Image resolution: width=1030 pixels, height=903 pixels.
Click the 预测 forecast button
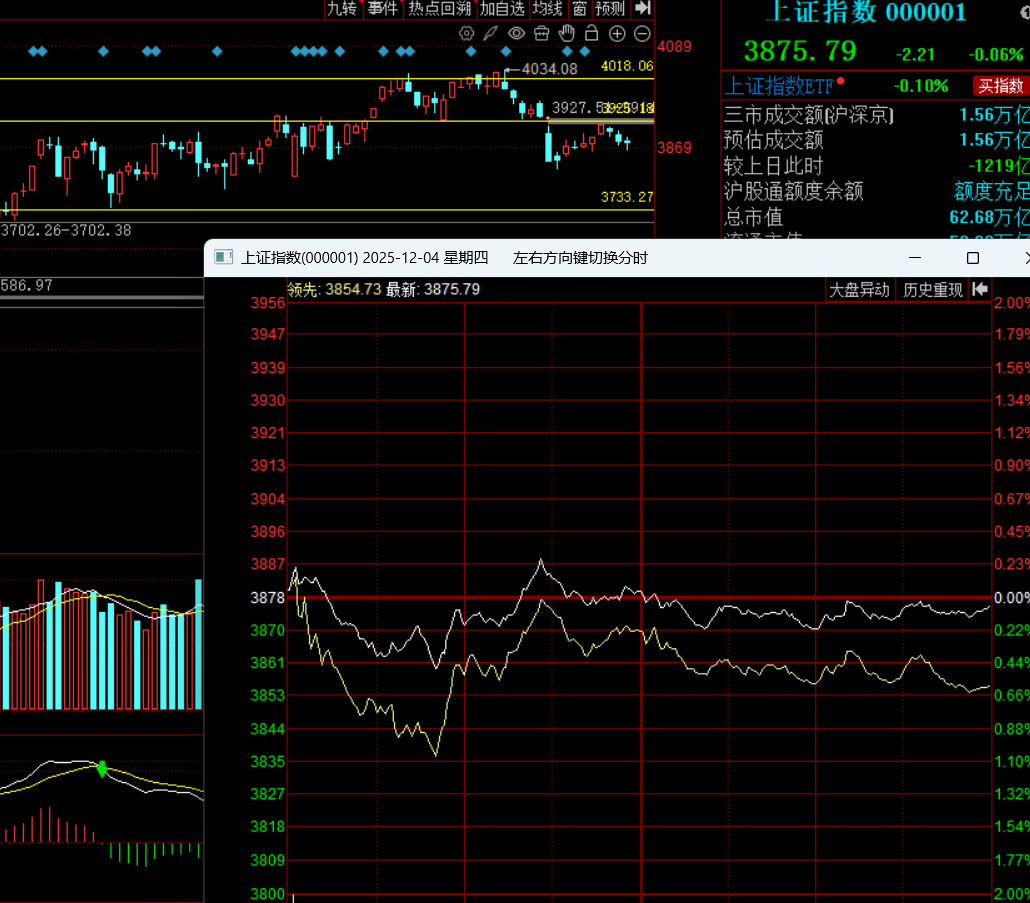[x=610, y=9]
